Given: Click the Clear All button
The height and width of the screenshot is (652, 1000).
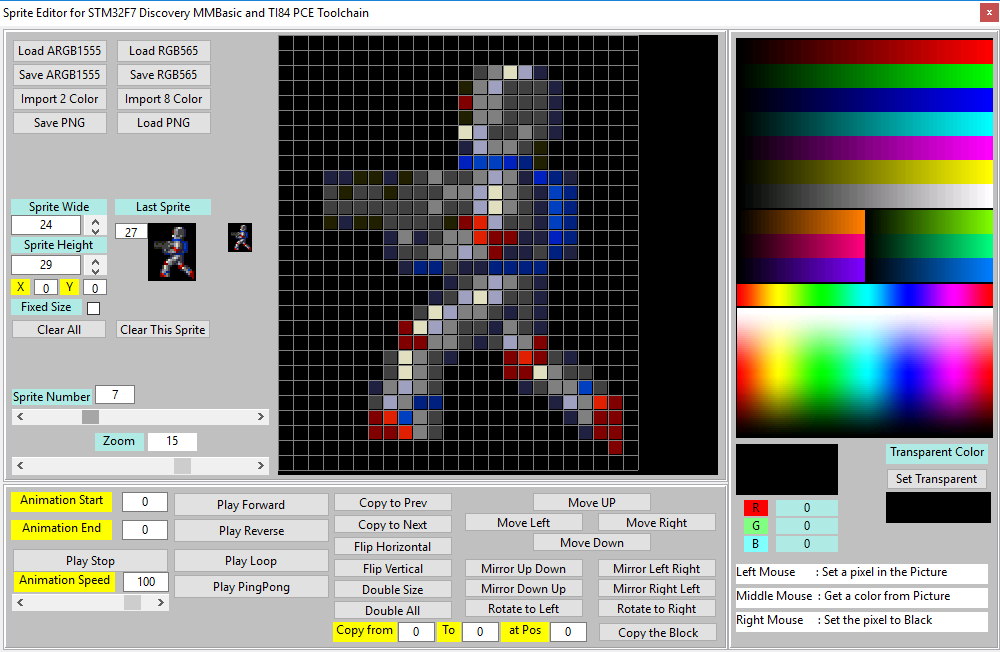Looking at the screenshot, I should tap(59, 330).
